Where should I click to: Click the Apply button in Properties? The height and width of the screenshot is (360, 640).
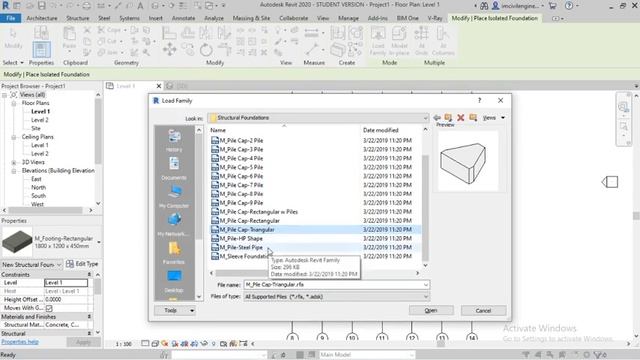[83, 342]
